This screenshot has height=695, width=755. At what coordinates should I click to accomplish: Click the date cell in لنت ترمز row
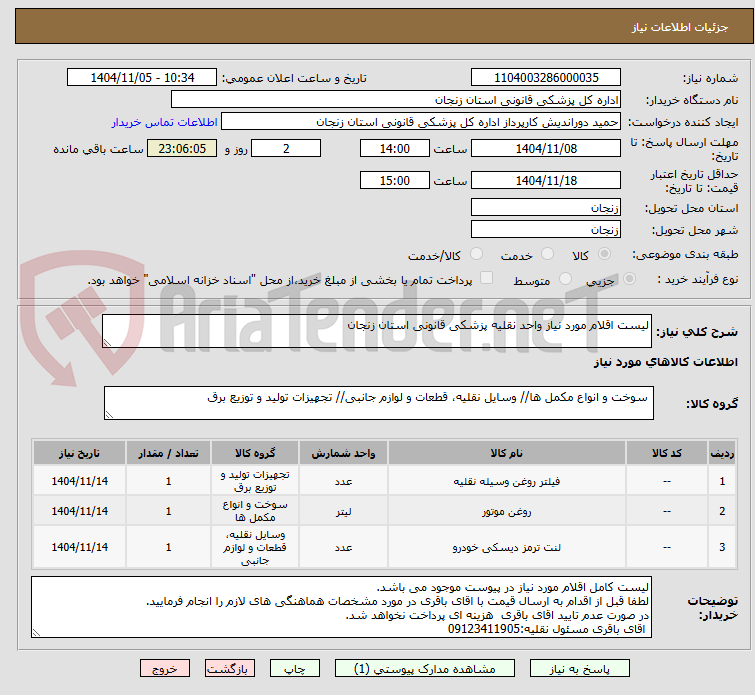point(79,547)
